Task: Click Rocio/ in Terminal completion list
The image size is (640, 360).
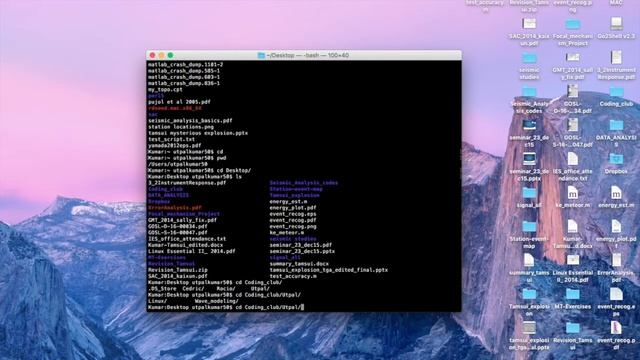Action: 226,289
